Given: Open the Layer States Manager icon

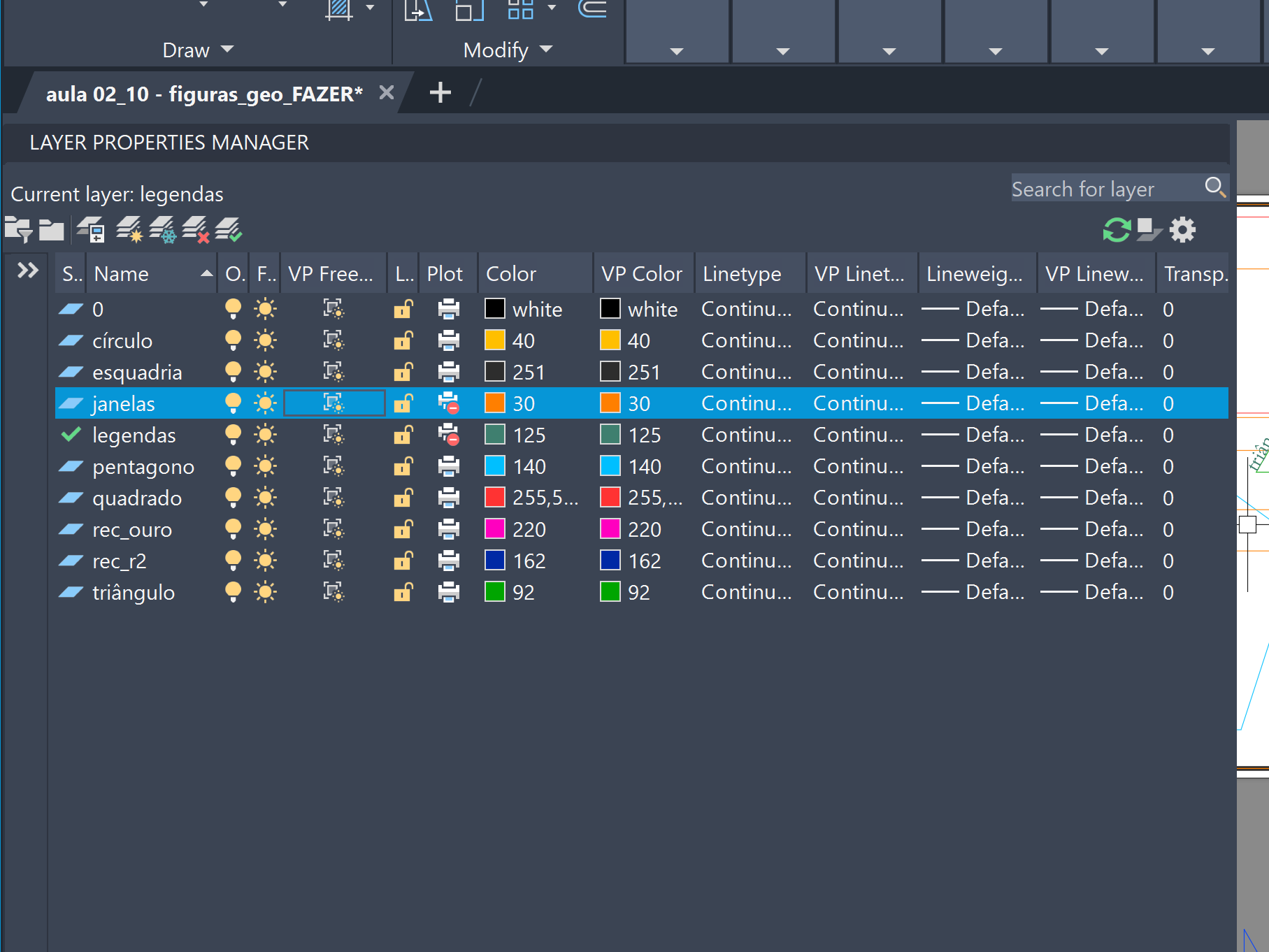Looking at the screenshot, I should 91,229.
